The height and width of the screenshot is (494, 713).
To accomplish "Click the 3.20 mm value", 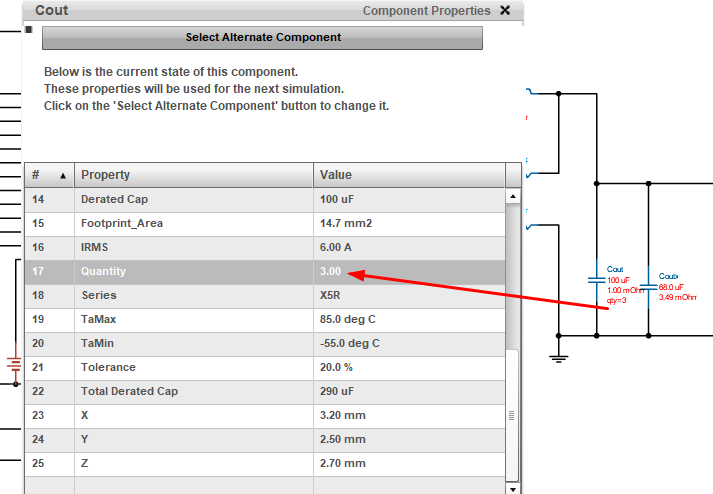I will (x=342, y=416).
